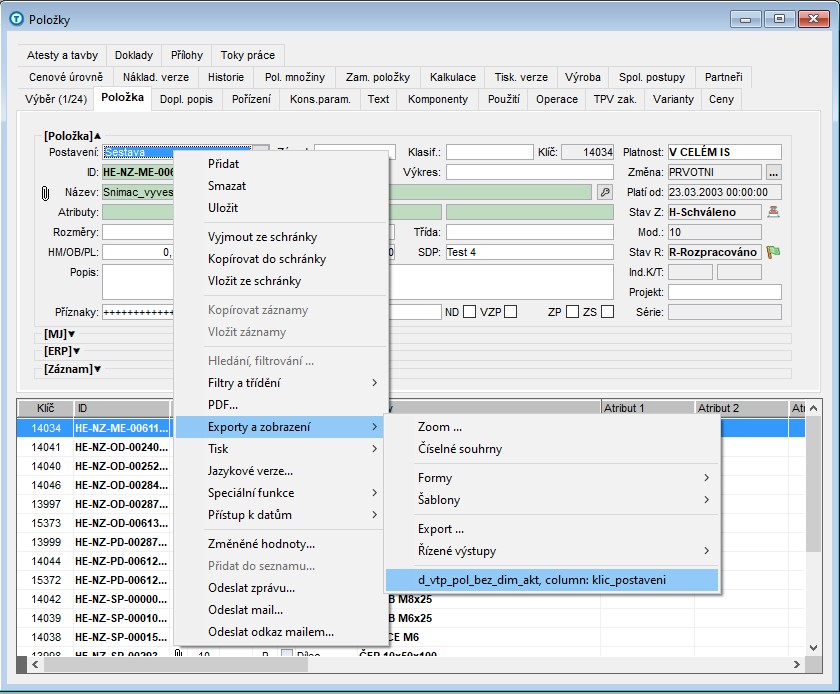Expand the Šablony submenu
Screen dimensions: 840x694
[552, 499]
